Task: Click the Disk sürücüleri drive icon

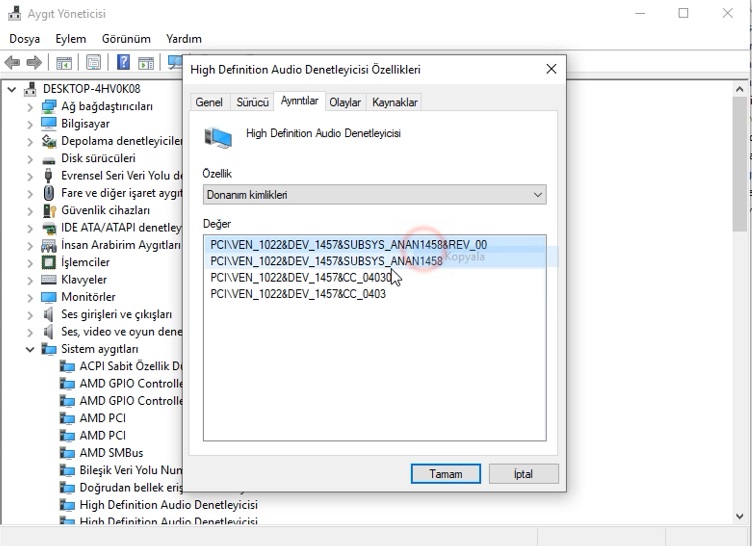Action: (48, 159)
